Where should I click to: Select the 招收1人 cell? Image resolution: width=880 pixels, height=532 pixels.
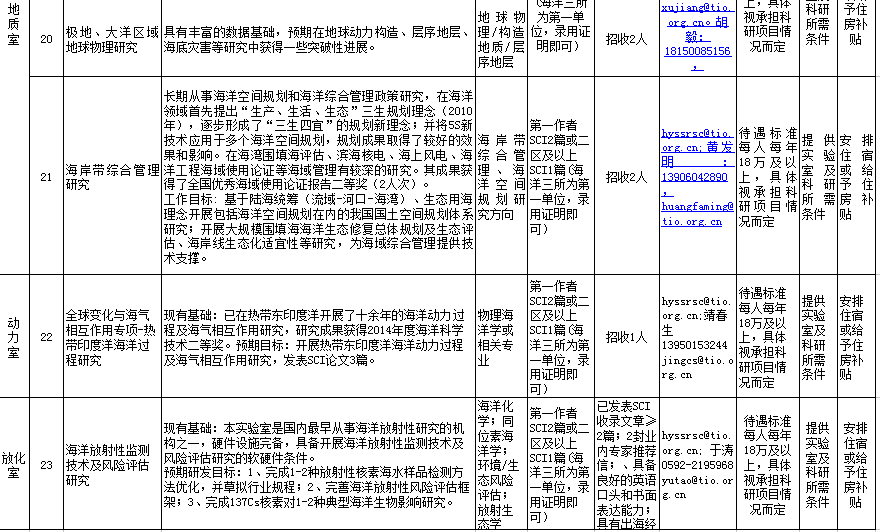[x=627, y=337]
